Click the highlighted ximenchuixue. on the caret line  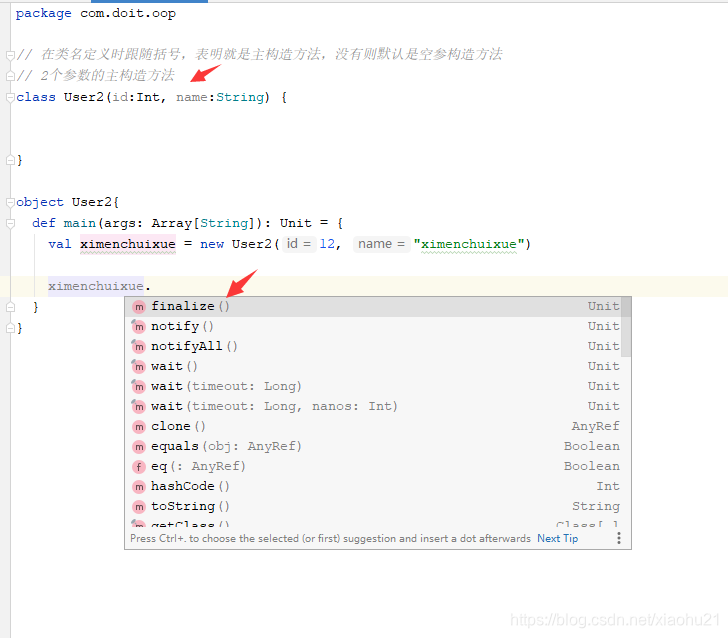click(x=99, y=286)
